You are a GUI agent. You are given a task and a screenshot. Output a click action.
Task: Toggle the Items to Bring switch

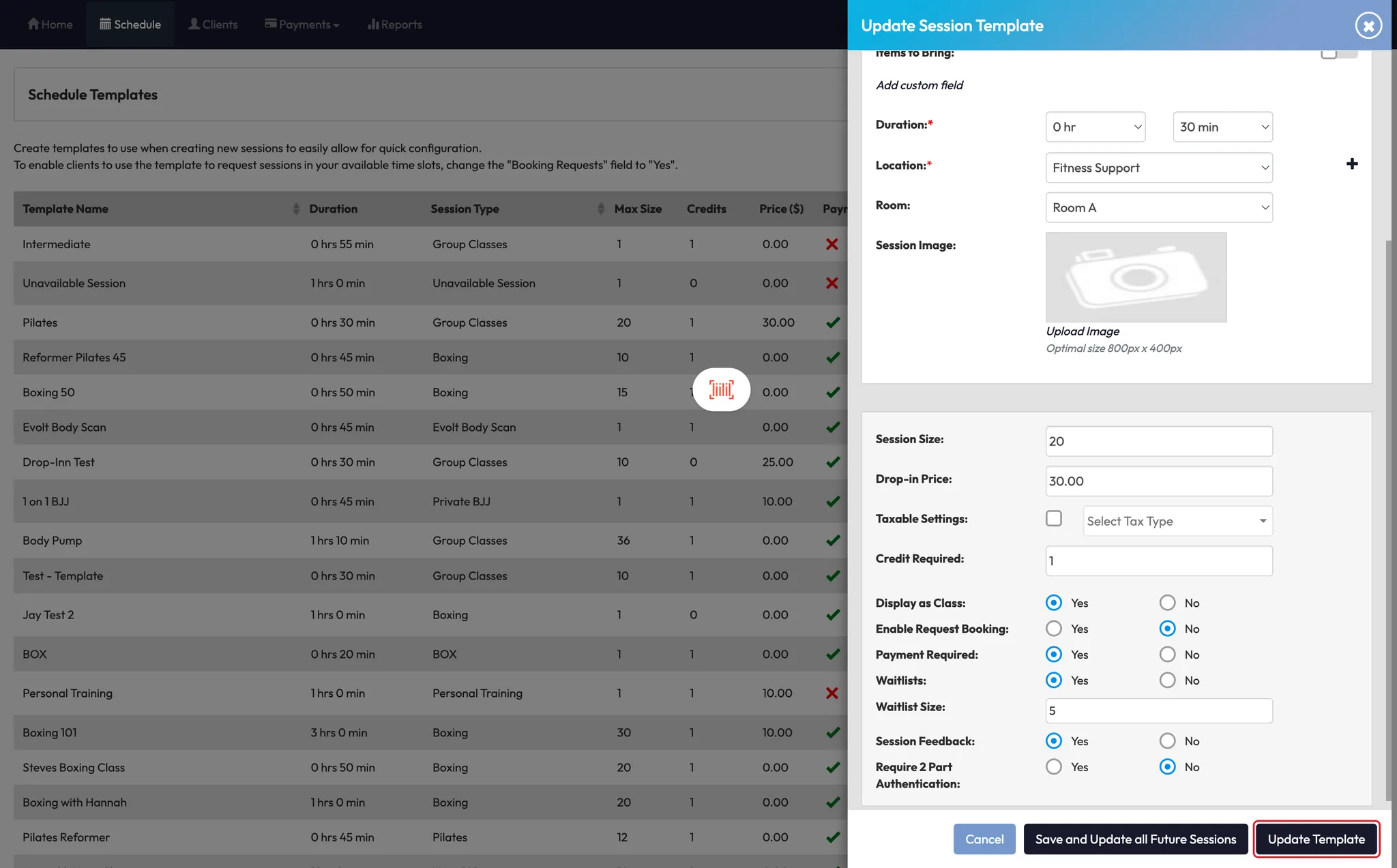point(1338,53)
